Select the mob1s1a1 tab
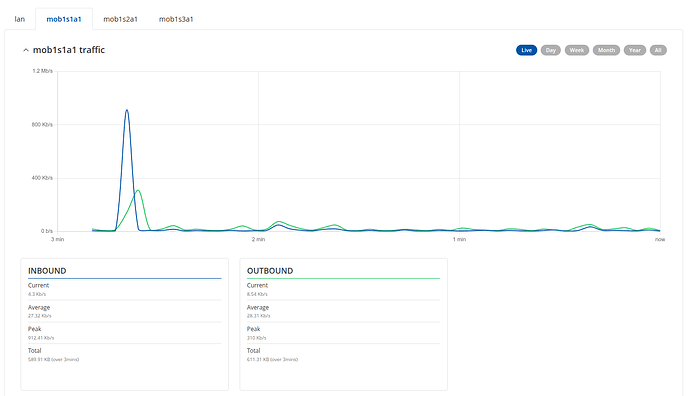 [64, 19]
